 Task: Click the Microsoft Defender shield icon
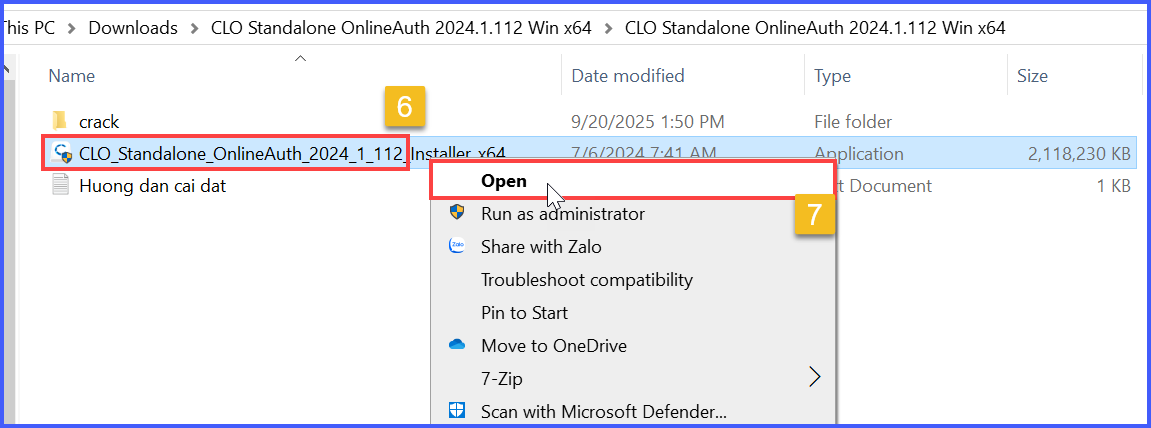click(457, 411)
